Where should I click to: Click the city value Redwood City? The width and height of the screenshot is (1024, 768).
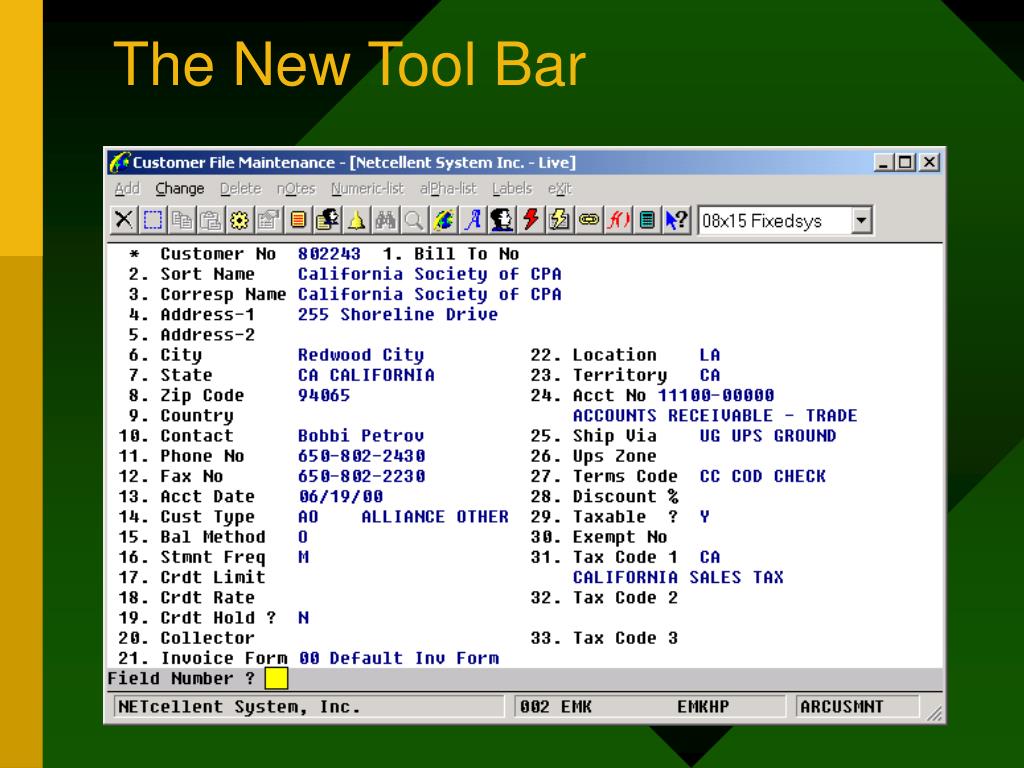tap(360, 355)
